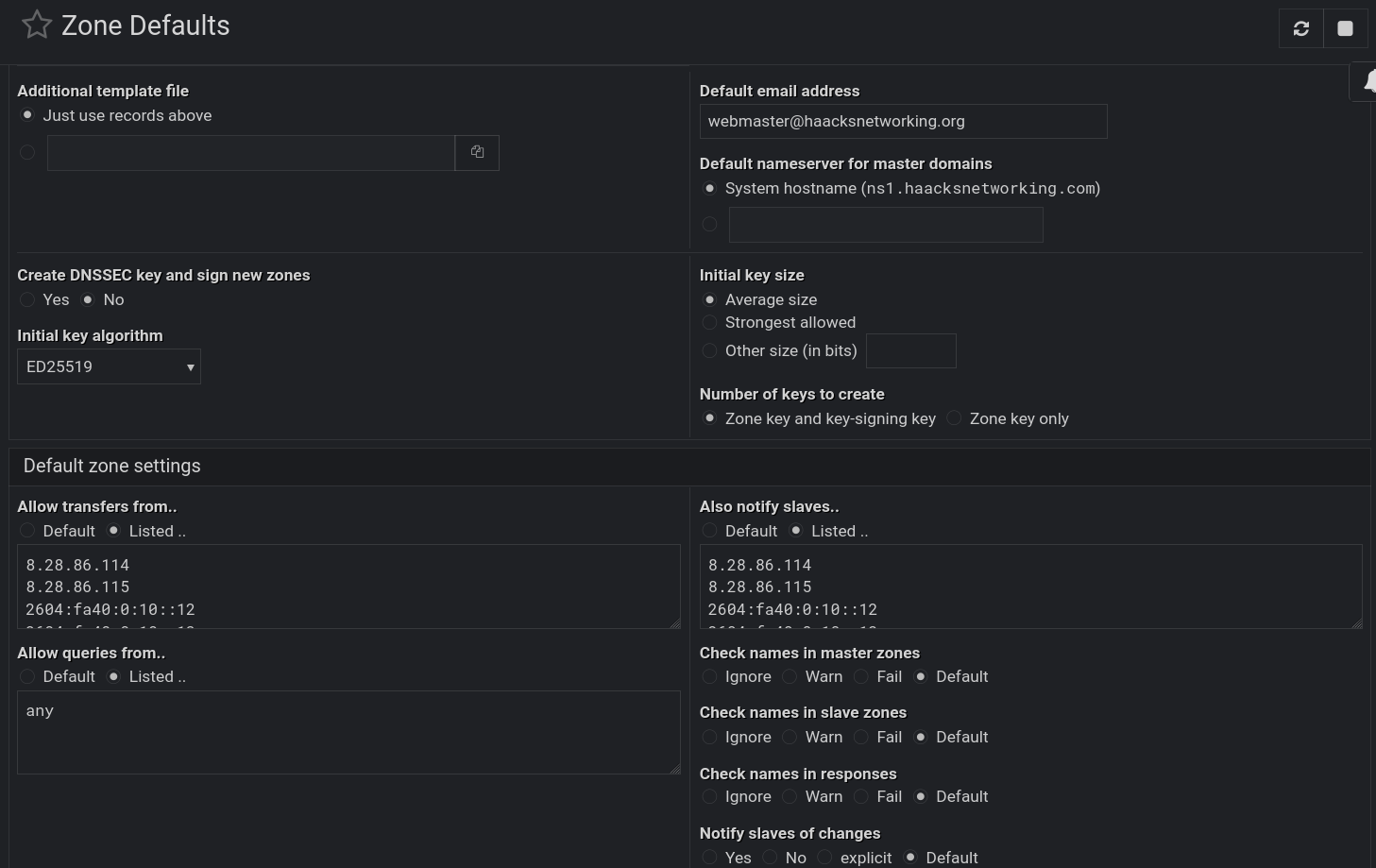Click the template file chooser icon
The image size is (1376, 868).
click(477, 152)
